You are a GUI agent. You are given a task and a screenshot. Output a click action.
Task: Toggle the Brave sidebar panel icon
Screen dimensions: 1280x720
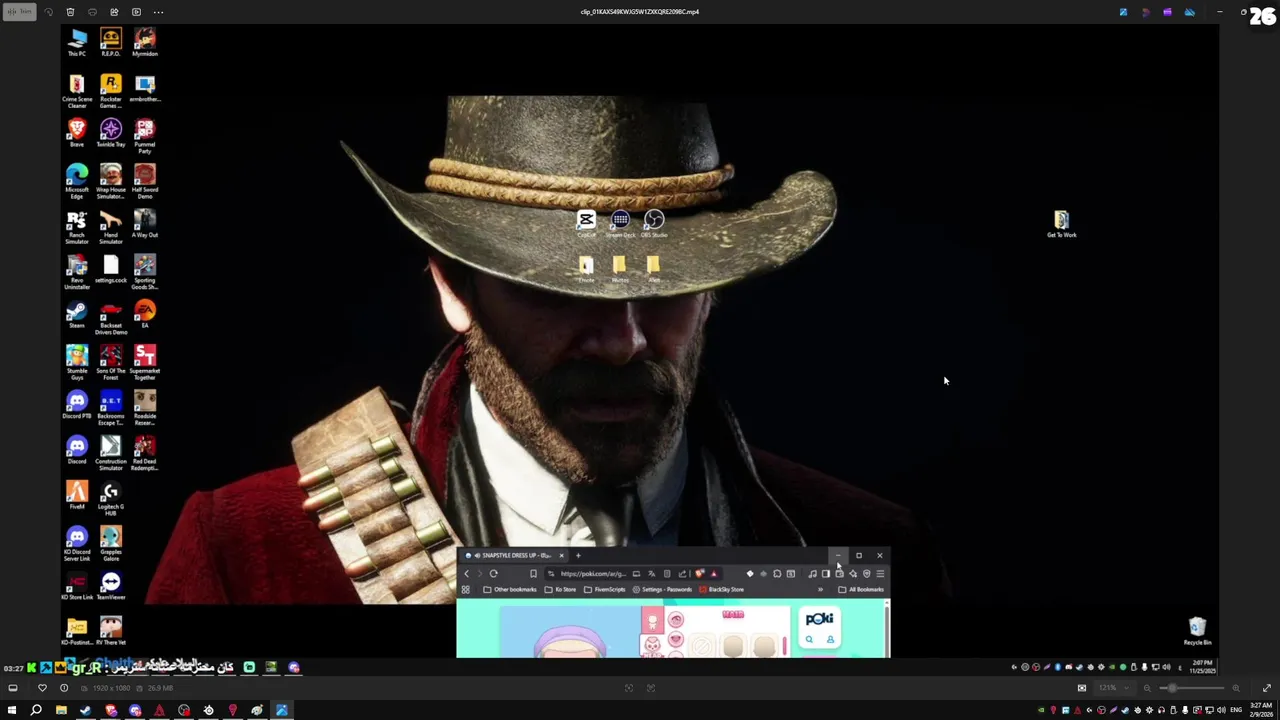tap(825, 574)
